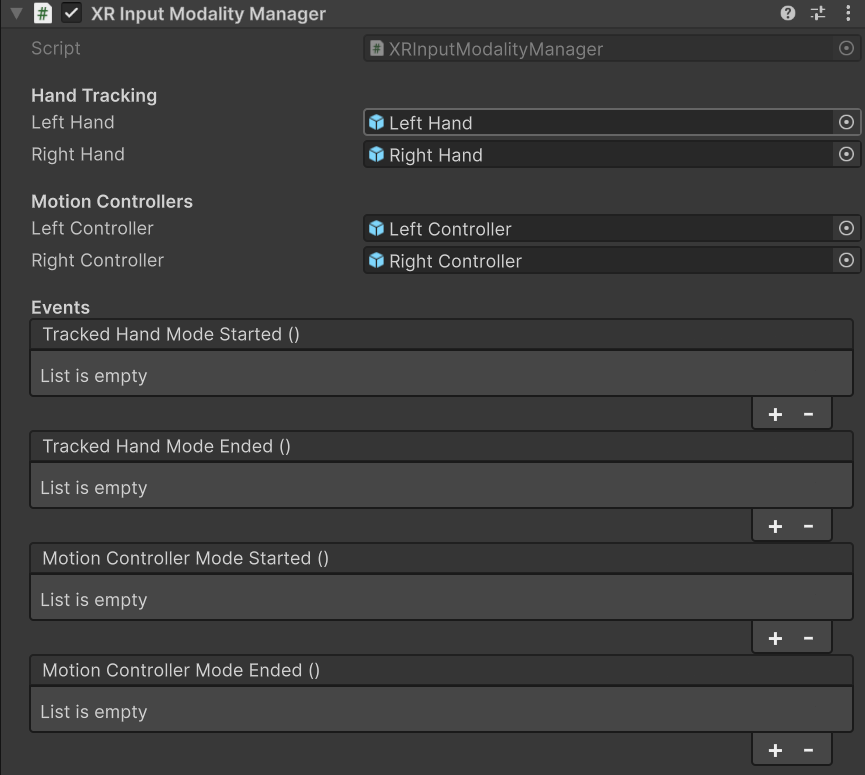Click the prefab cube icon beside Right Controller
This screenshot has height=775, width=865.
coord(377,260)
